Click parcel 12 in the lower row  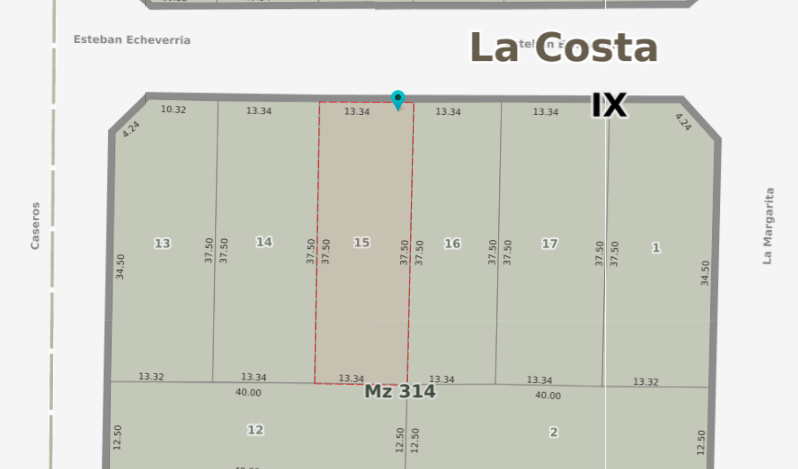click(x=255, y=430)
